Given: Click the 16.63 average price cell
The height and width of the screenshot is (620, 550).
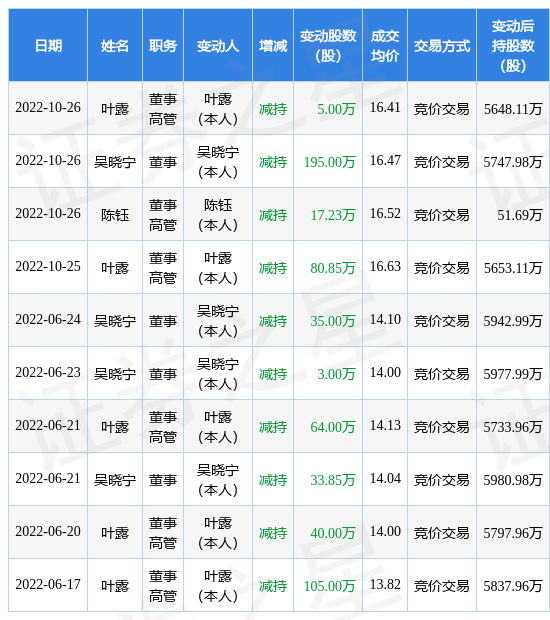Looking at the screenshot, I should pyautogui.click(x=385, y=266).
